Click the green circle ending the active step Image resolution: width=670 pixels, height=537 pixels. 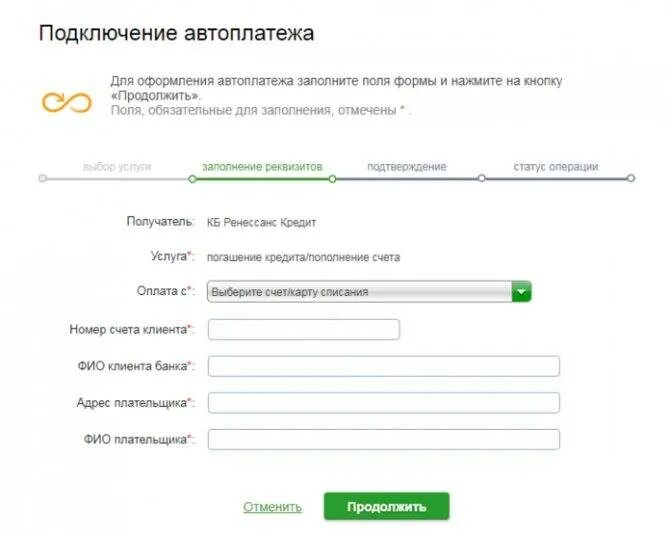point(332,179)
